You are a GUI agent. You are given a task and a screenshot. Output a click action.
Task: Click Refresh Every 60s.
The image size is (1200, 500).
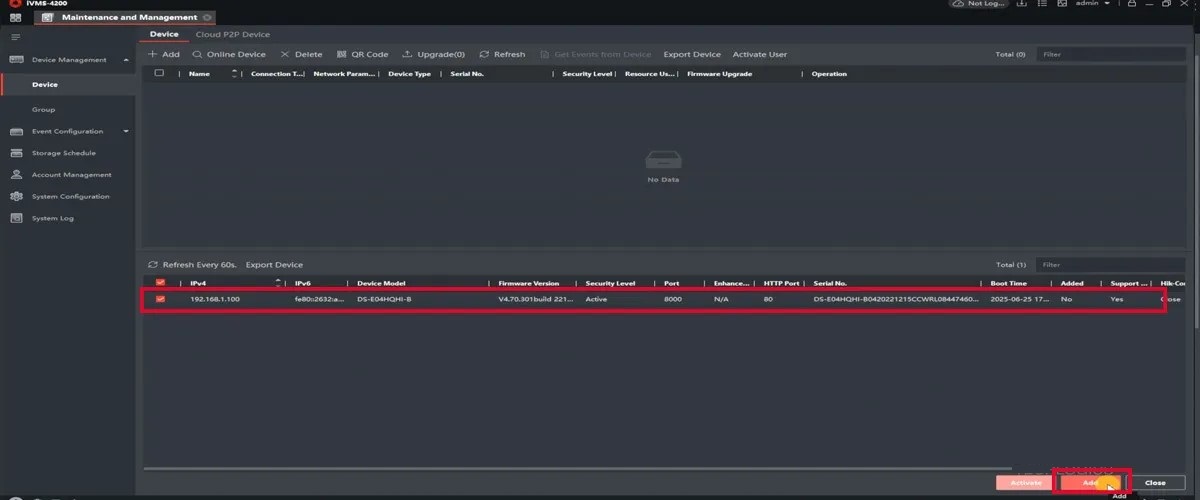pyautogui.click(x=191, y=265)
